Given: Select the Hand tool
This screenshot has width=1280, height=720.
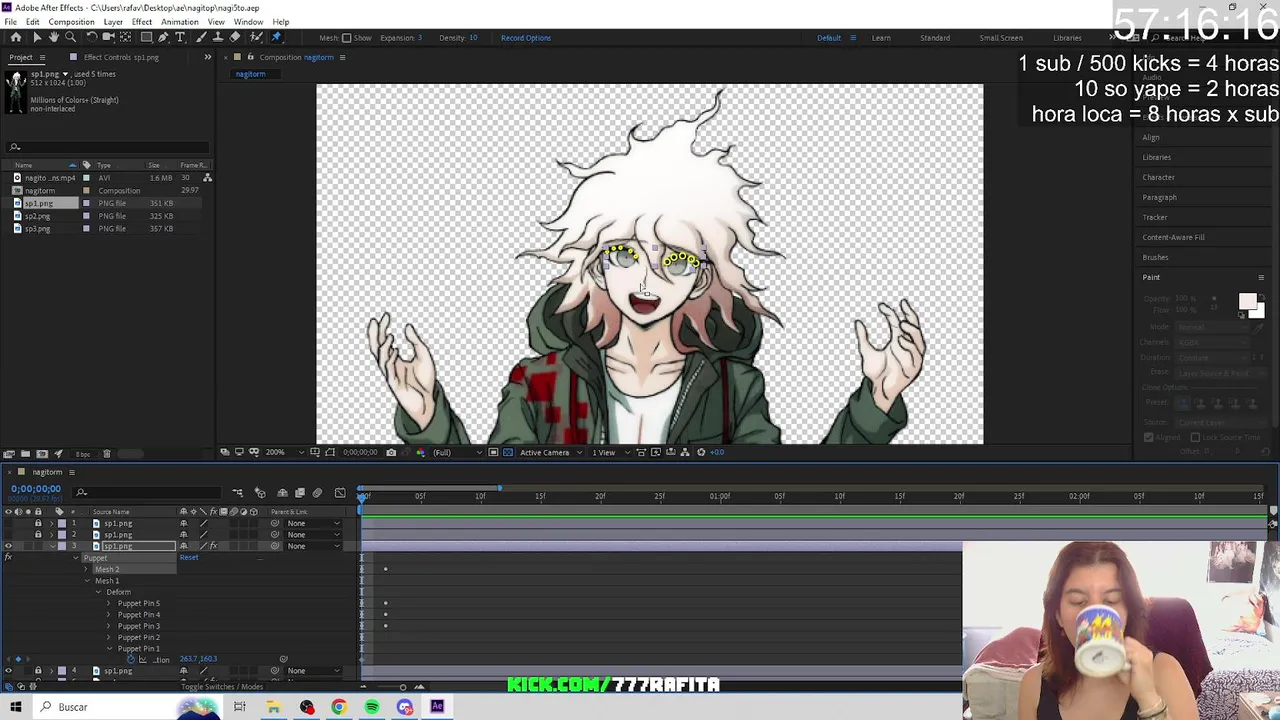Looking at the screenshot, I should coord(54,37).
